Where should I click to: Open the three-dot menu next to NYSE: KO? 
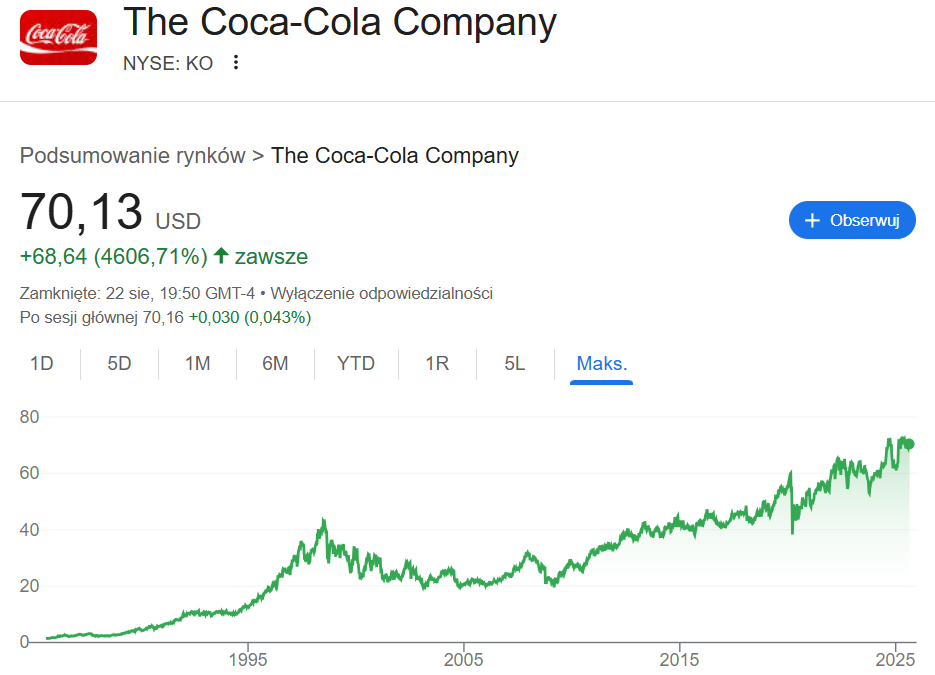(x=236, y=63)
